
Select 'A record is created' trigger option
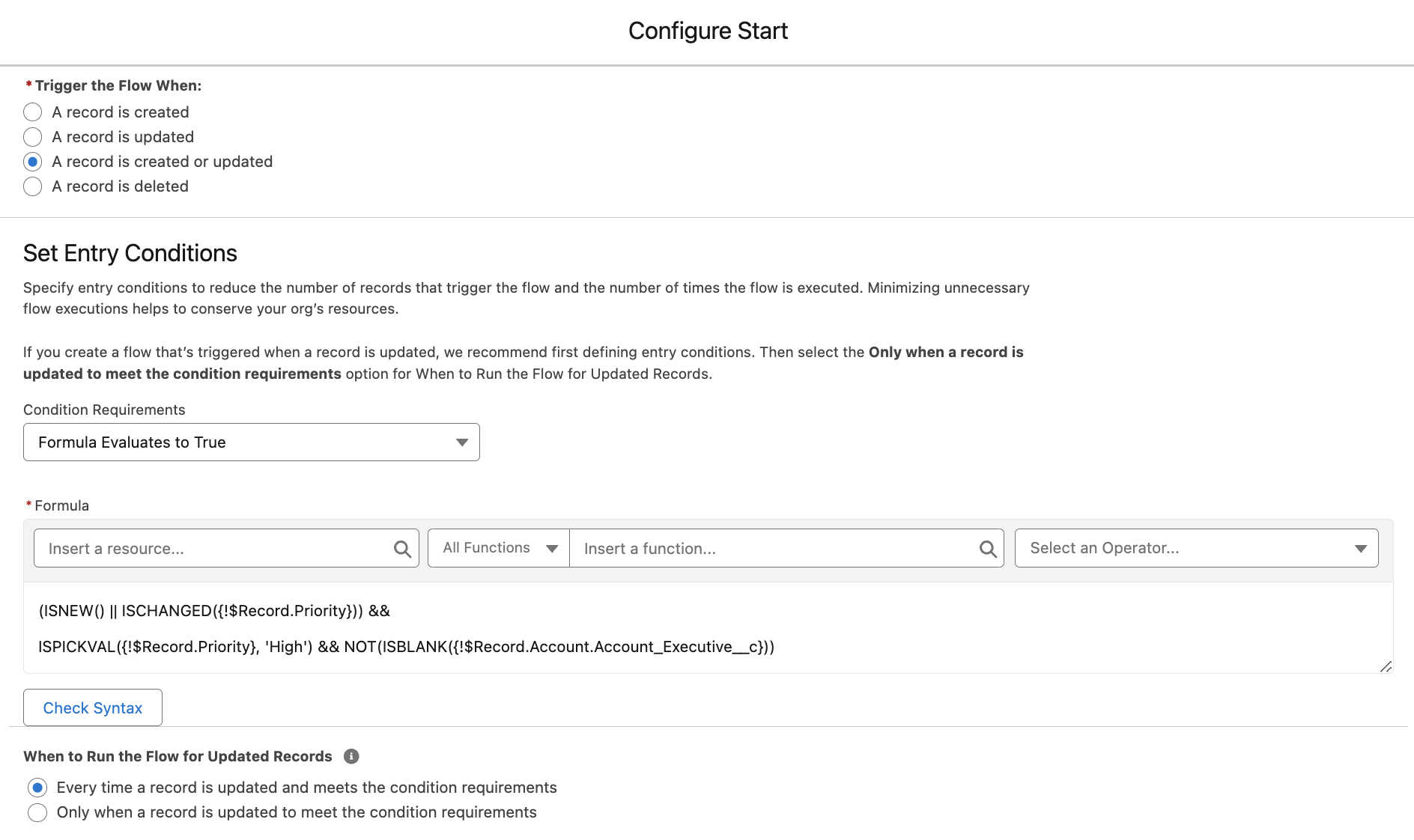33,112
